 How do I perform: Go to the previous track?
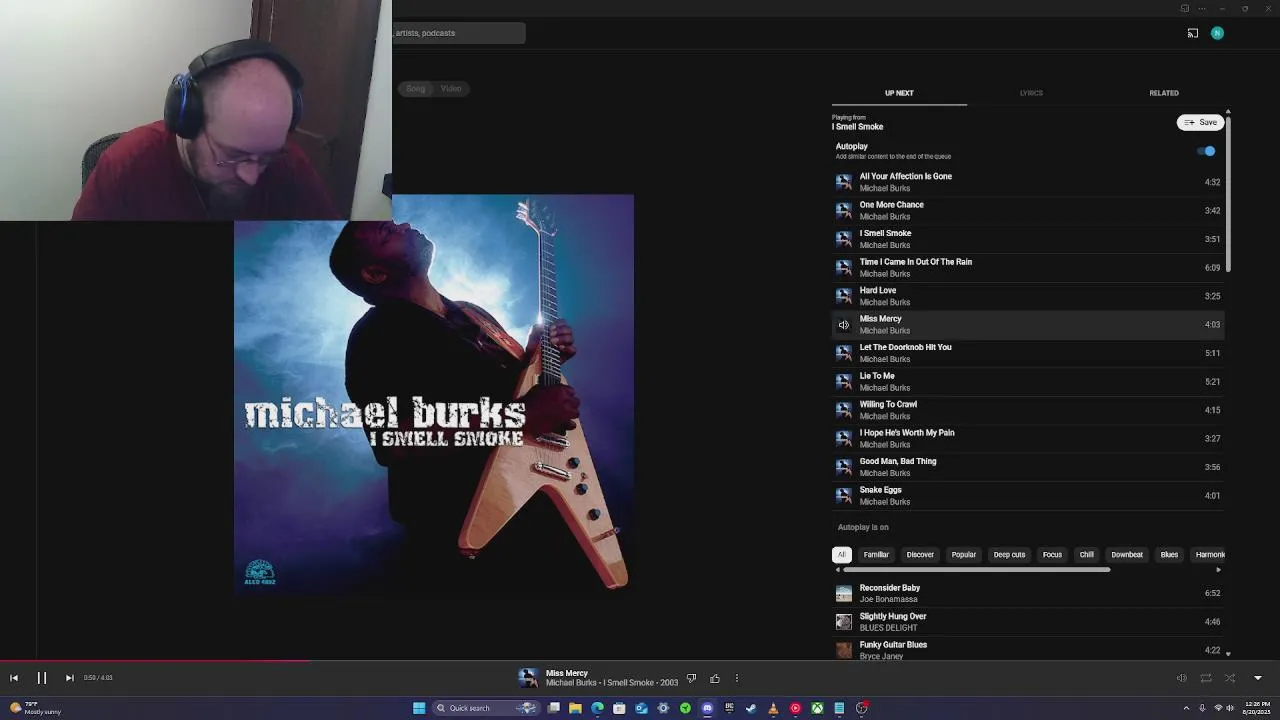tap(14, 678)
